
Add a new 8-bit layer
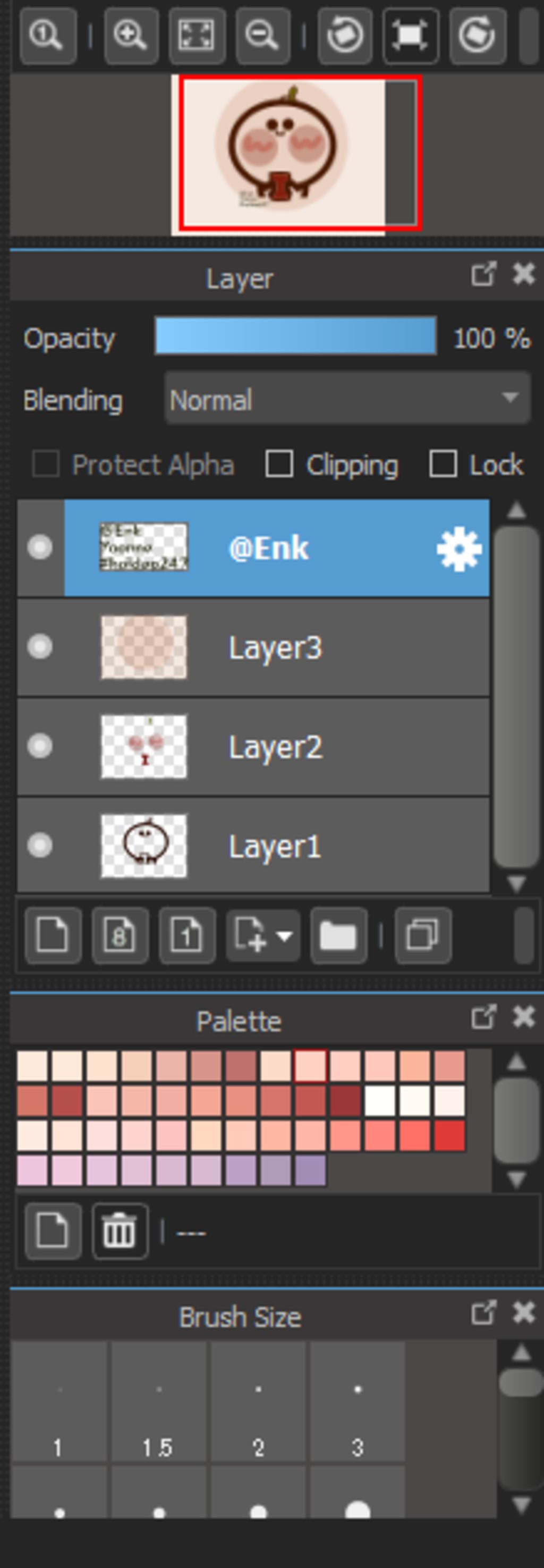pos(120,935)
